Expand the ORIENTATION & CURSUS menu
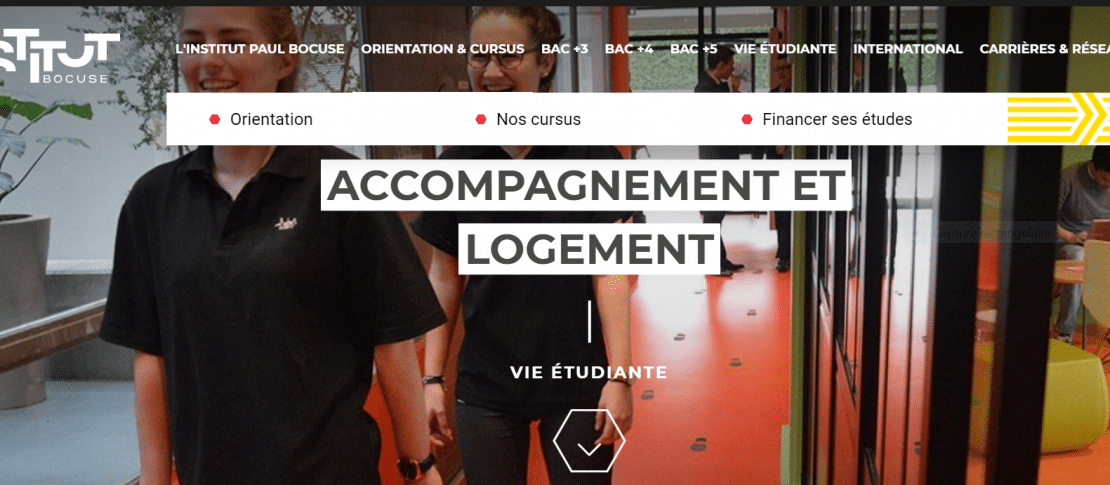The image size is (1110, 485). point(442,49)
